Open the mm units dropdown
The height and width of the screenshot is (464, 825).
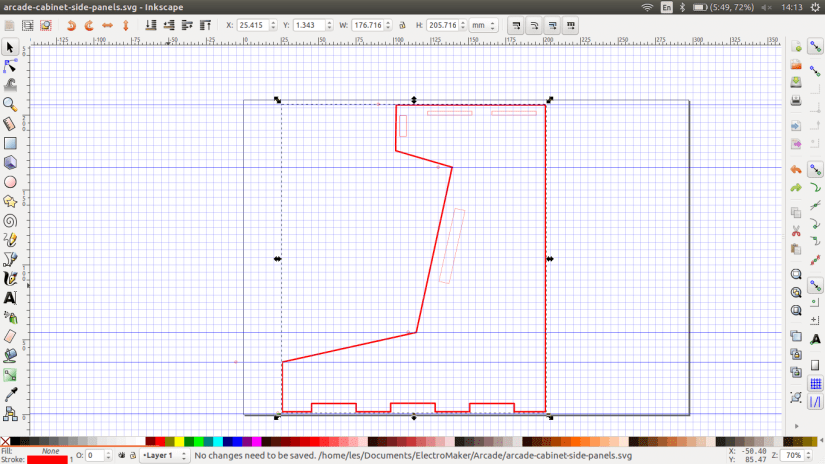pos(483,24)
